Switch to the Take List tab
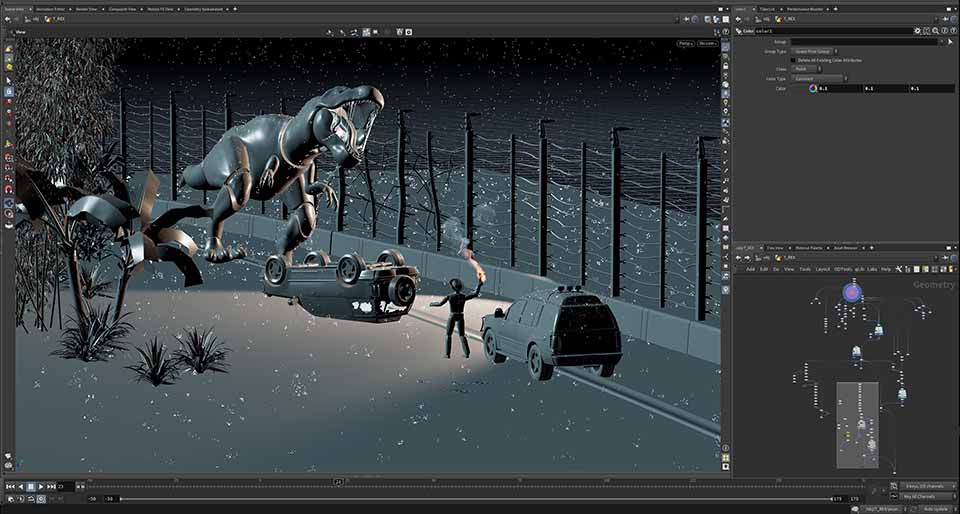The height and width of the screenshot is (514, 960). pyautogui.click(x=767, y=9)
